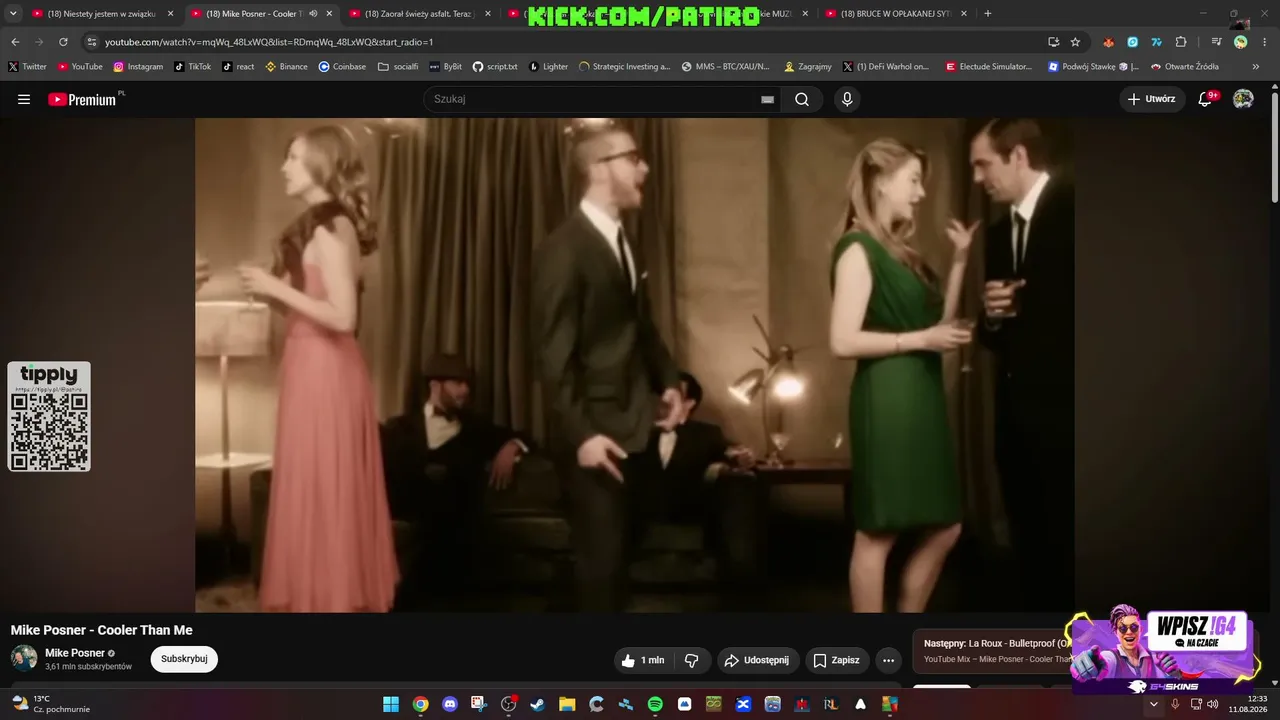The height and width of the screenshot is (720, 1280).
Task: Open the ByBit bookmark
Action: click(x=446, y=67)
